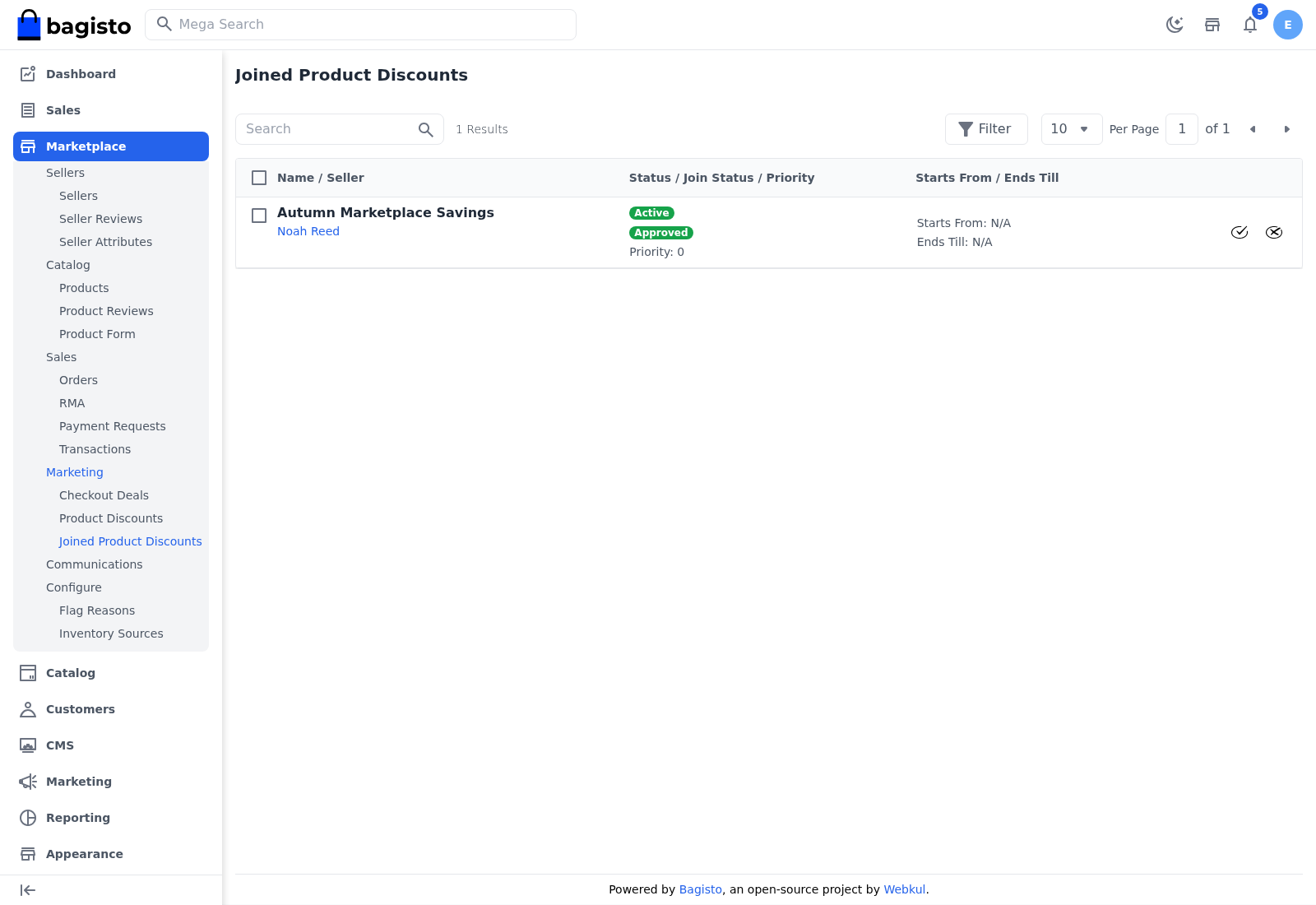Click the bagisto logo
The width and height of the screenshot is (1316, 905).
(x=74, y=25)
